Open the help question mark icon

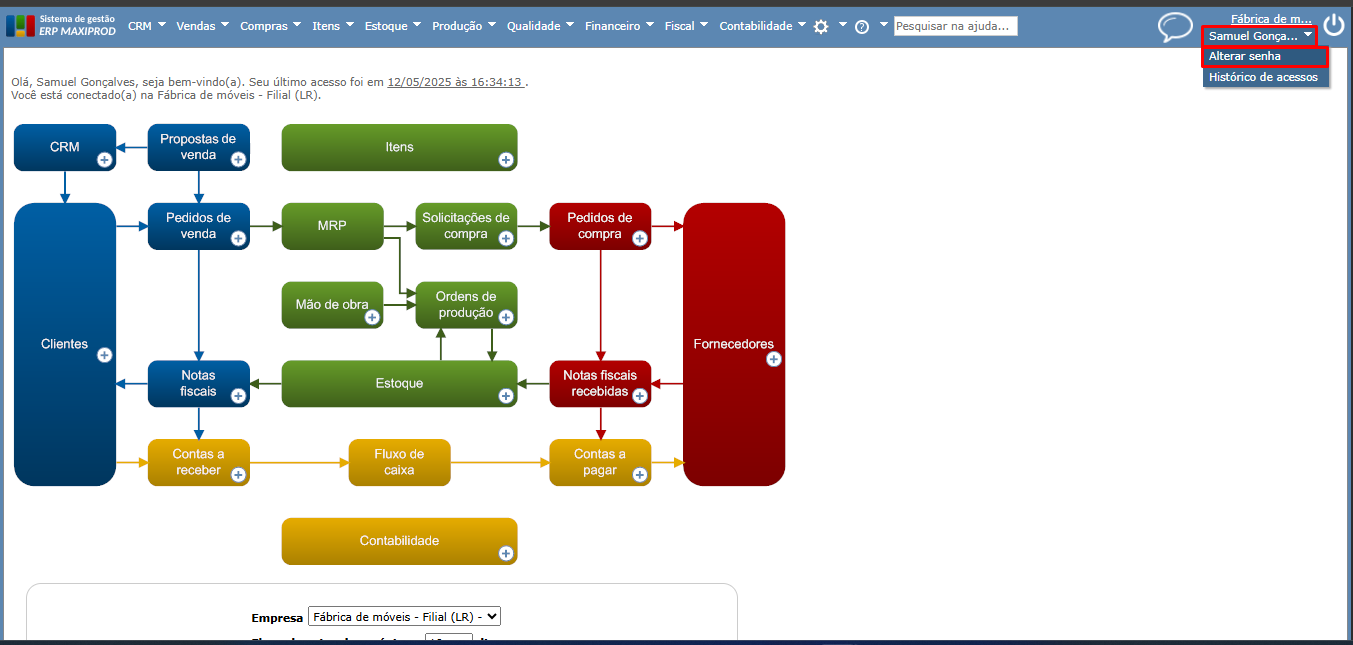(x=862, y=27)
